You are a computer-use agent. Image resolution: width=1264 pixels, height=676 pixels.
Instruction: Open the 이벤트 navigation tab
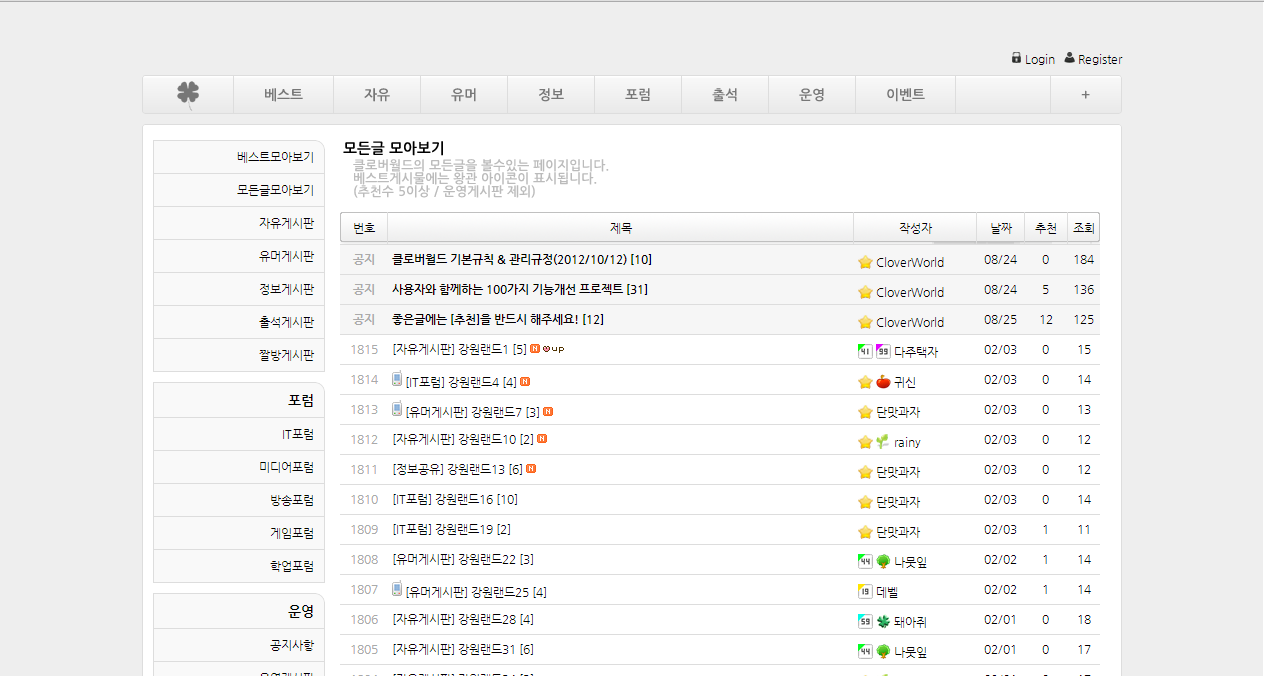[905, 95]
